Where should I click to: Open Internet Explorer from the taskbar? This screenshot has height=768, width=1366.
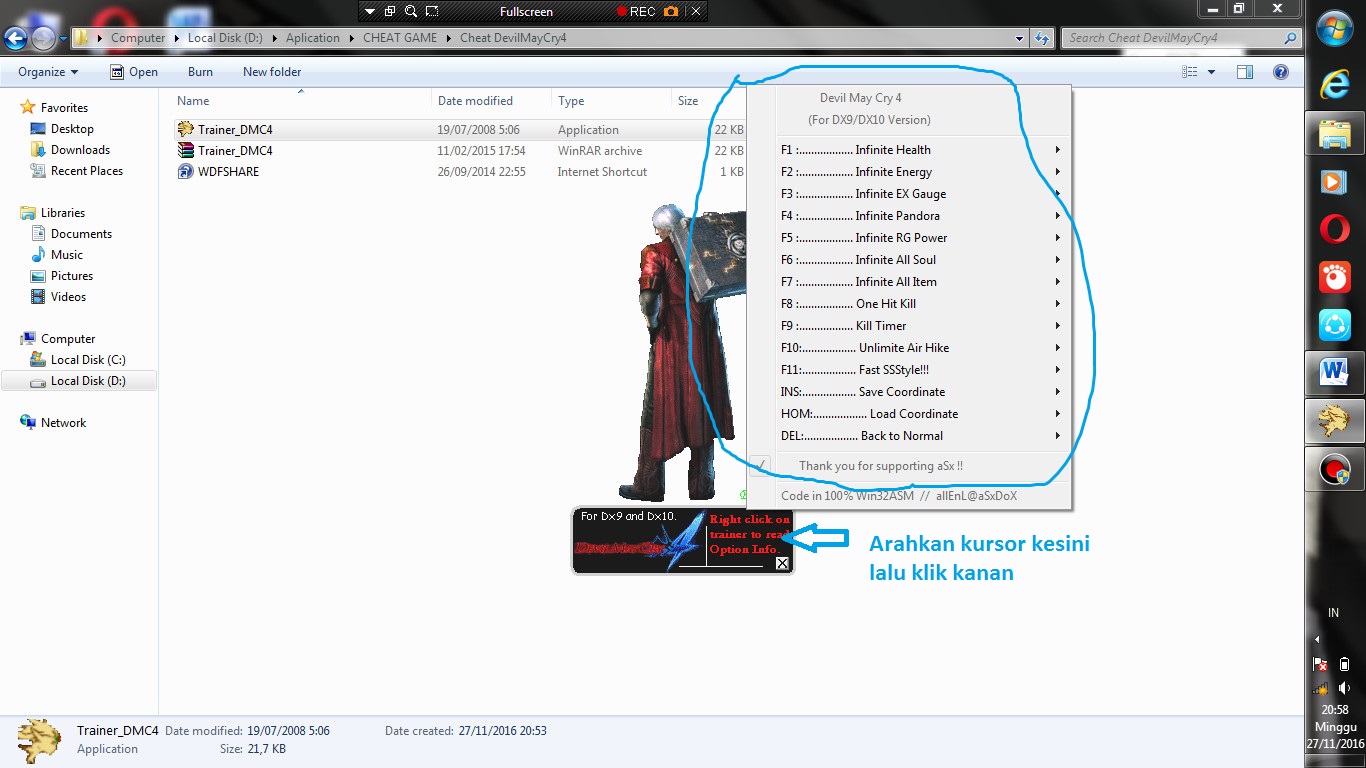pos(1335,85)
